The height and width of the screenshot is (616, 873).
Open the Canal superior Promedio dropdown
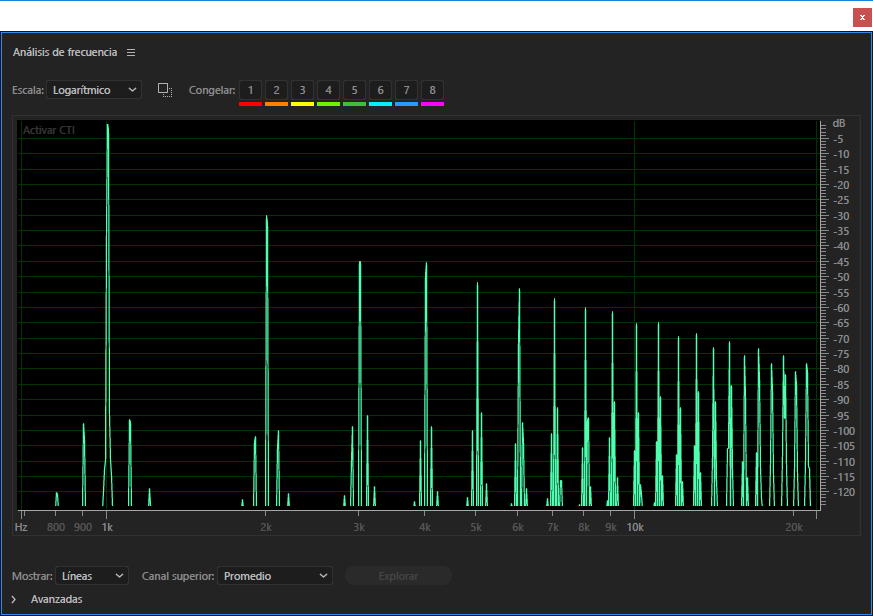[x=275, y=576]
